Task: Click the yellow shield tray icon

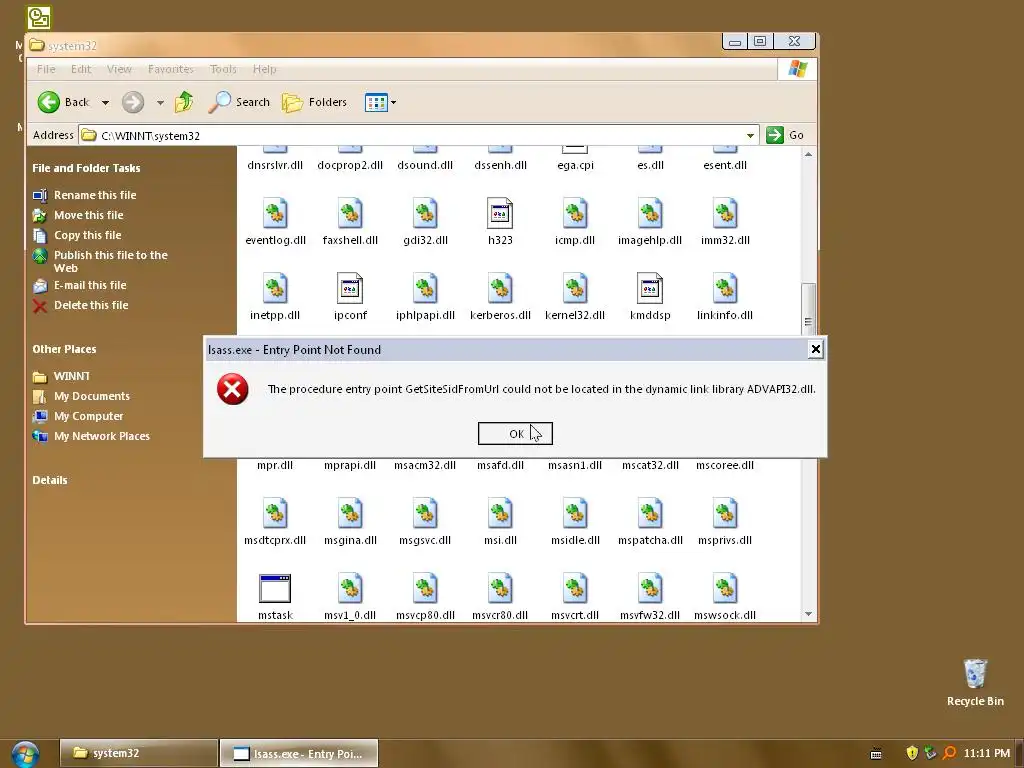Action: coord(912,753)
